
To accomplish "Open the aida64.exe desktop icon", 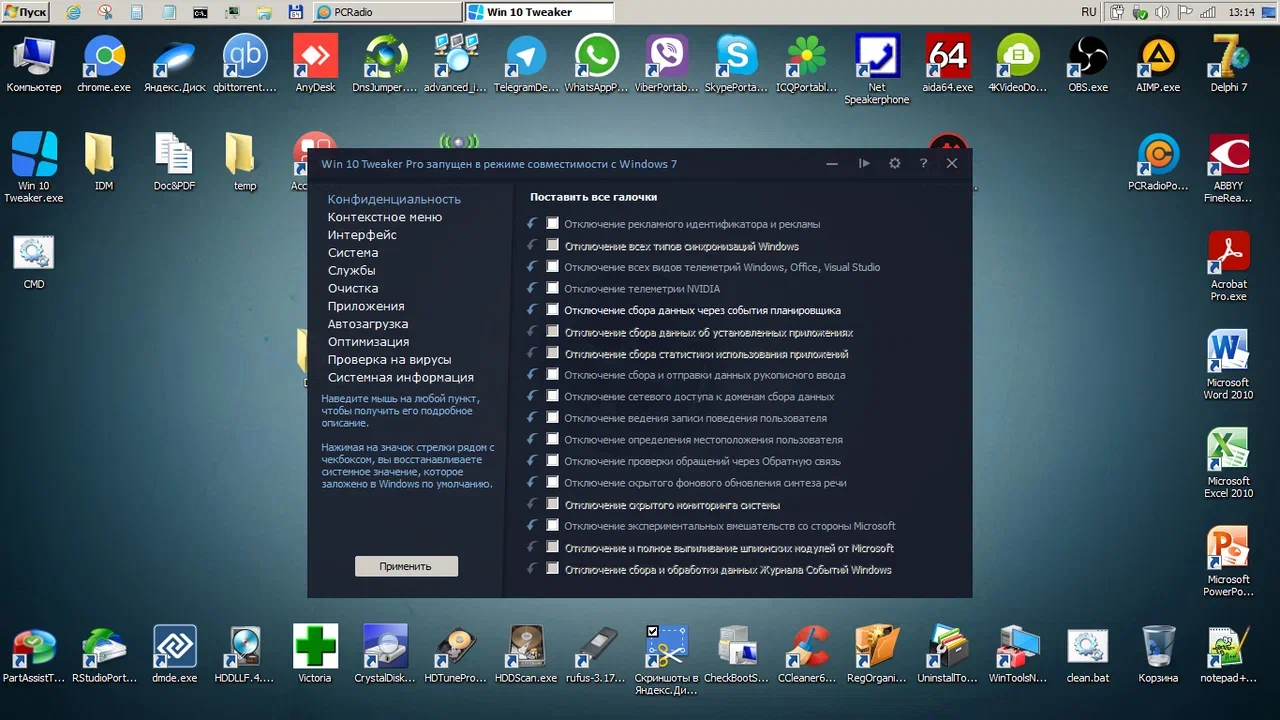I will [947, 64].
